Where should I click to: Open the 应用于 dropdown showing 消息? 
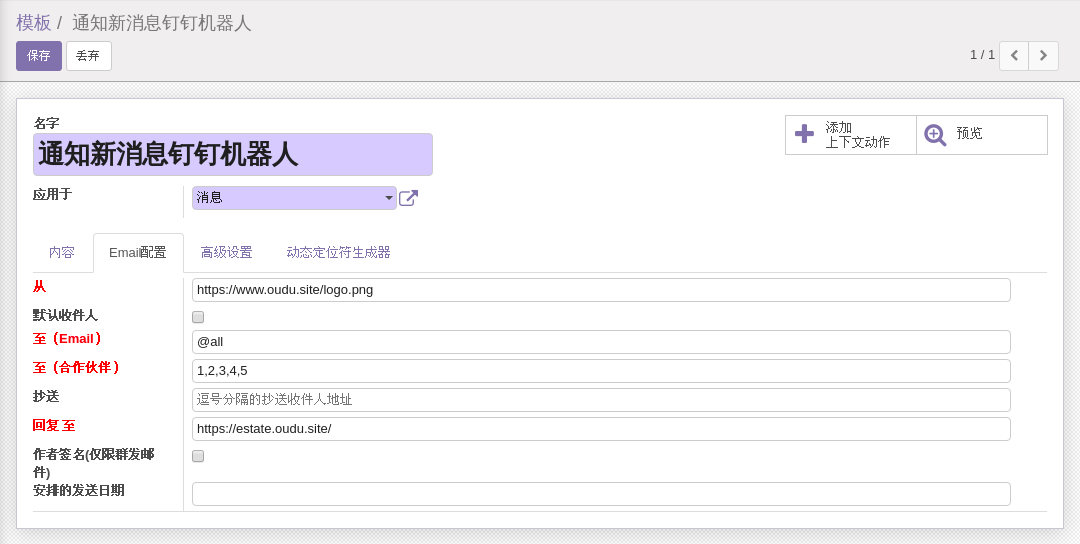[x=294, y=198]
